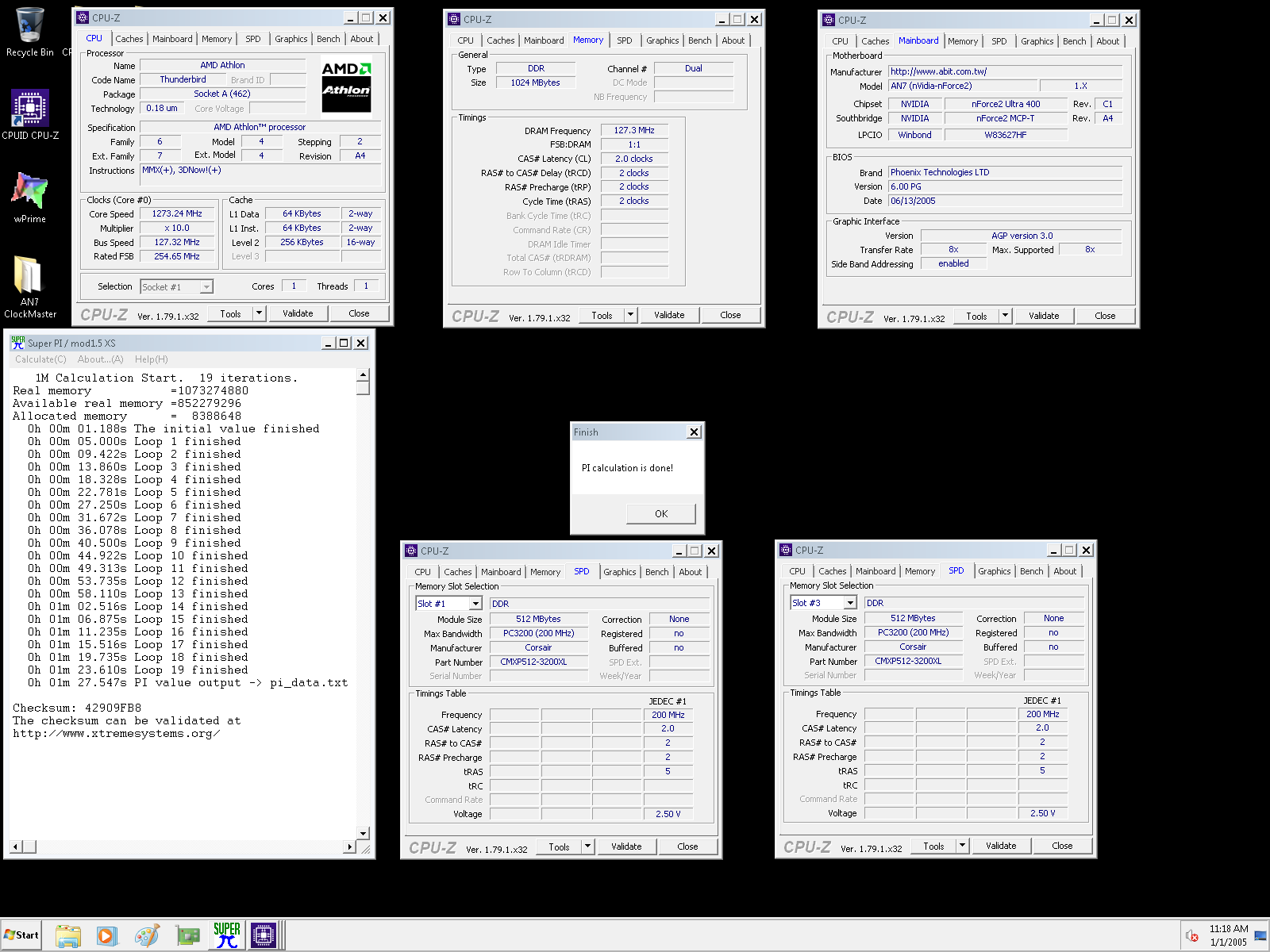Click the muted volume tray icon
1270x952 pixels.
coord(1192,935)
